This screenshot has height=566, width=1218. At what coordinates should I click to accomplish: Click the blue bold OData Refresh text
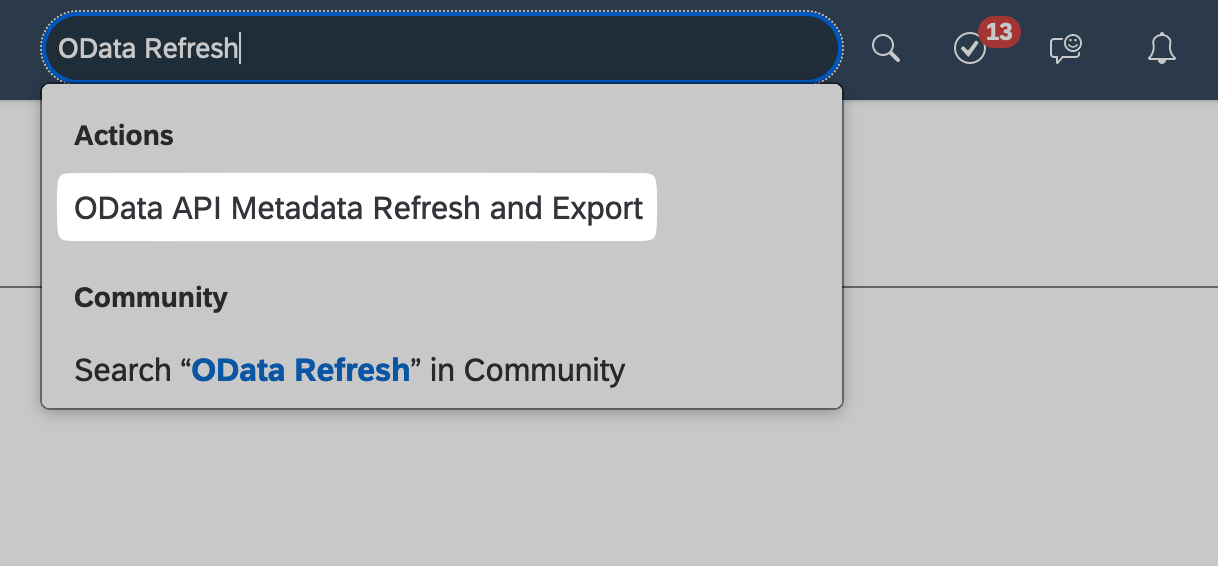301,370
